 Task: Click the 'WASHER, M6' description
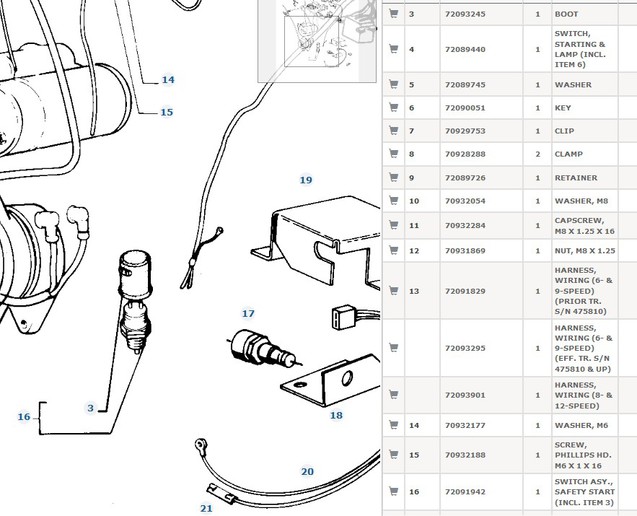581,425
